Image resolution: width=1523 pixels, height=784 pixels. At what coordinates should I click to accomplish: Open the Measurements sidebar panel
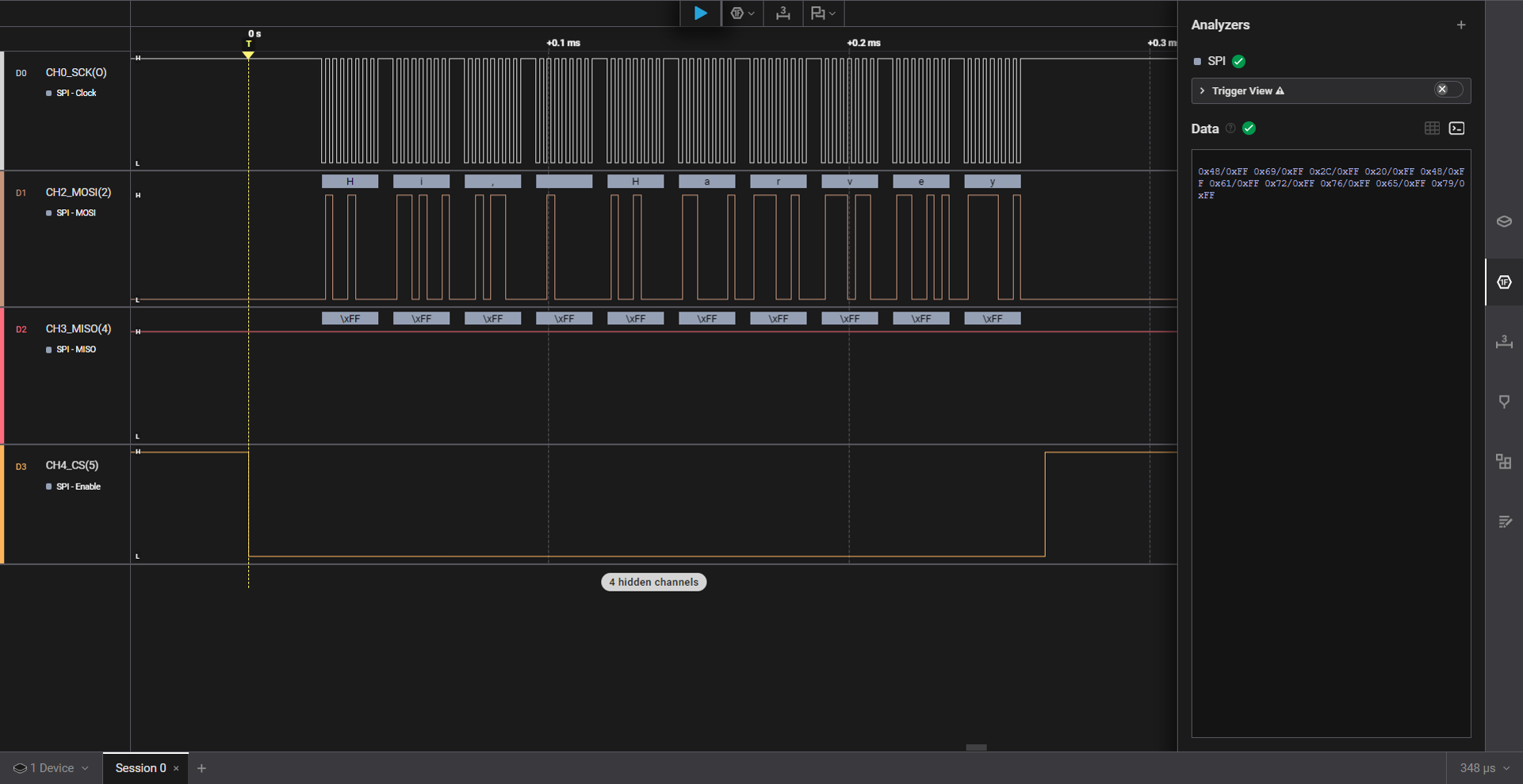pyautogui.click(x=1504, y=342)
